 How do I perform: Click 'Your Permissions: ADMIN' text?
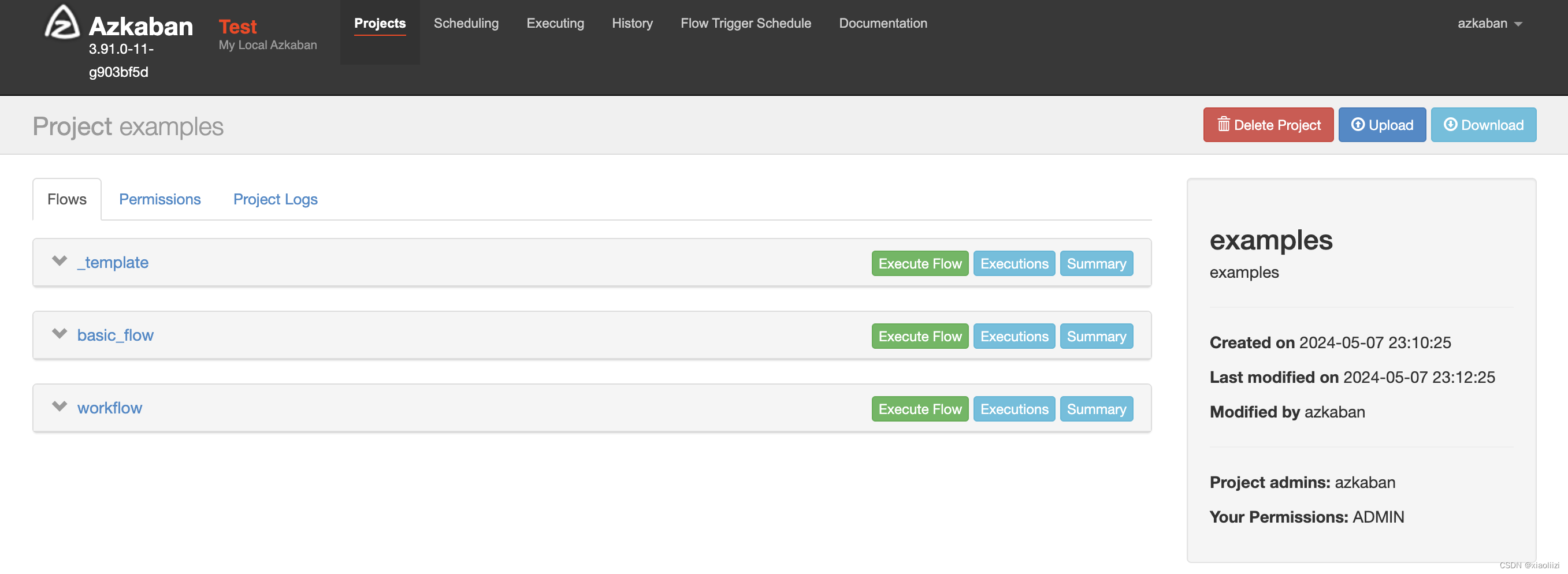pos(1306,517)
